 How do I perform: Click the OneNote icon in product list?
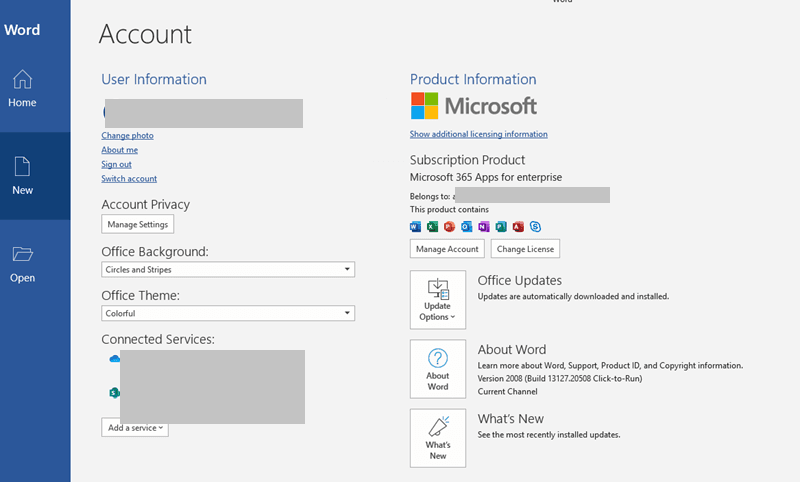tap(484, 226)
